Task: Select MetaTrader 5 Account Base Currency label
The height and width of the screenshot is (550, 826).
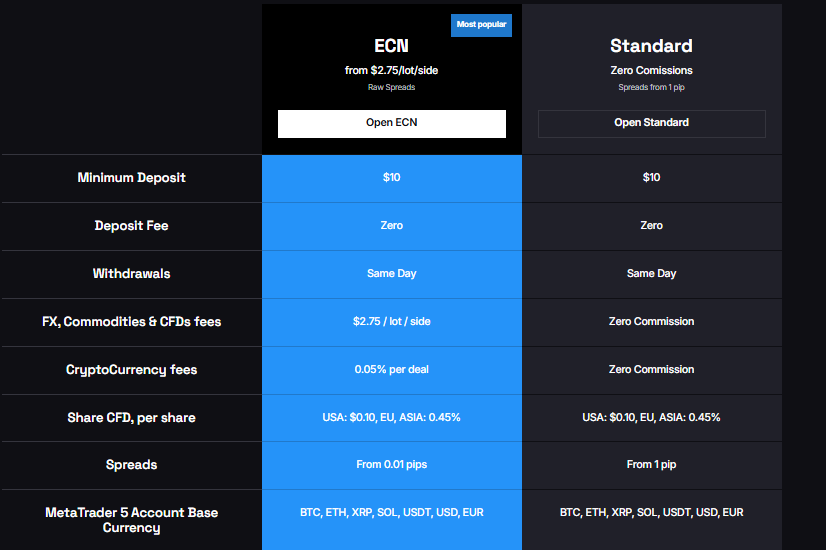Action: click(x=131, y=520)
